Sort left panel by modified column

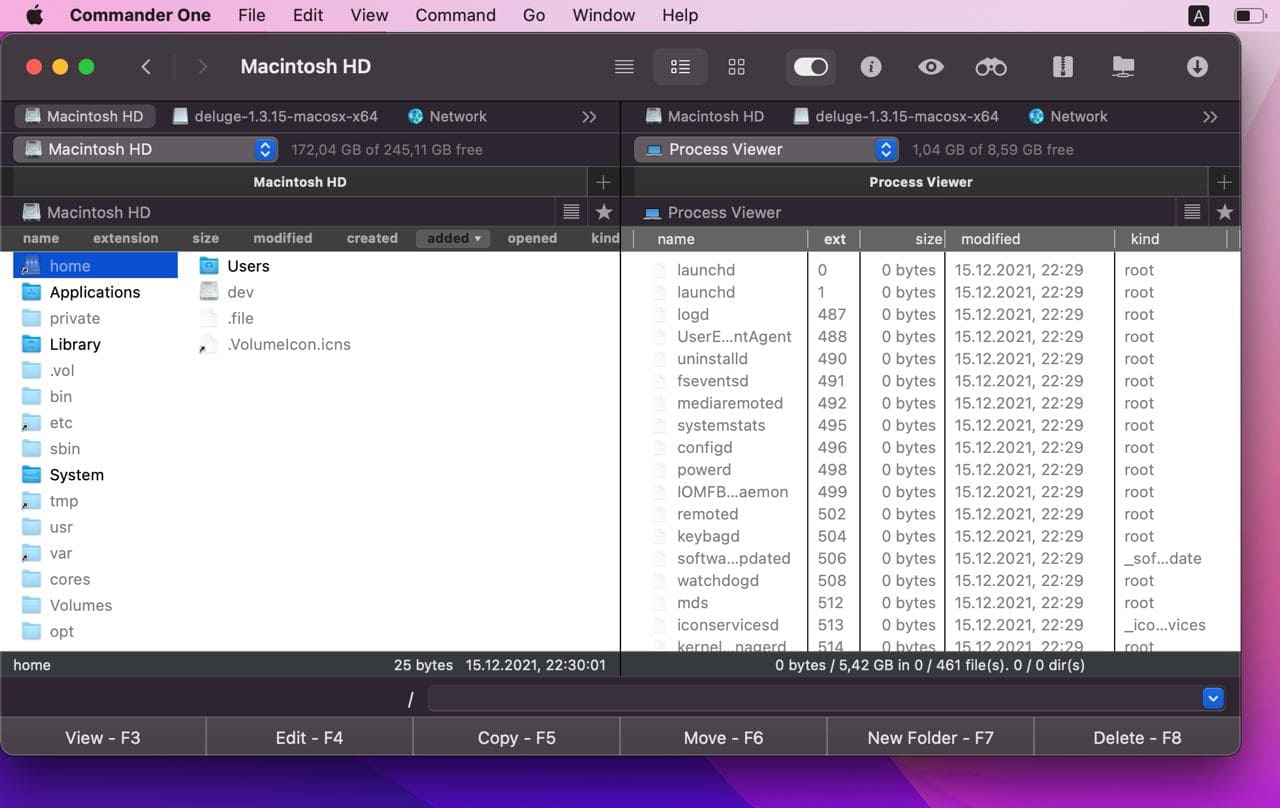(x=282, y=238)
